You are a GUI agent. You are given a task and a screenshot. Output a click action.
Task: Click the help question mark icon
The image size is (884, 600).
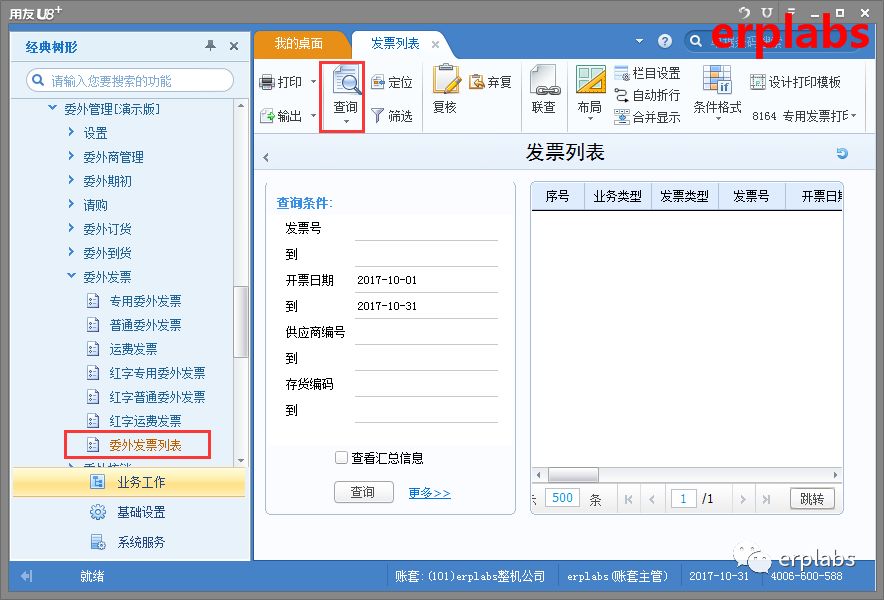pos(665,41)
